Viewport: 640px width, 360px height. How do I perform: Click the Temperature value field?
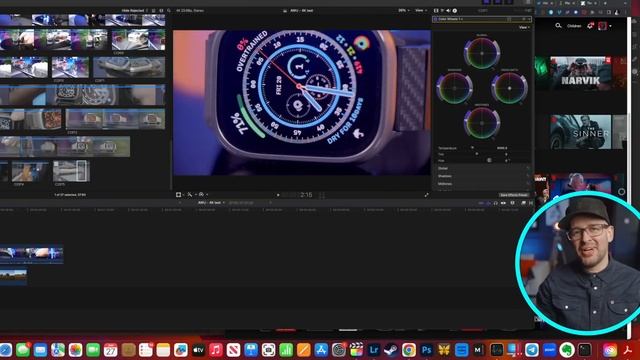502,148
